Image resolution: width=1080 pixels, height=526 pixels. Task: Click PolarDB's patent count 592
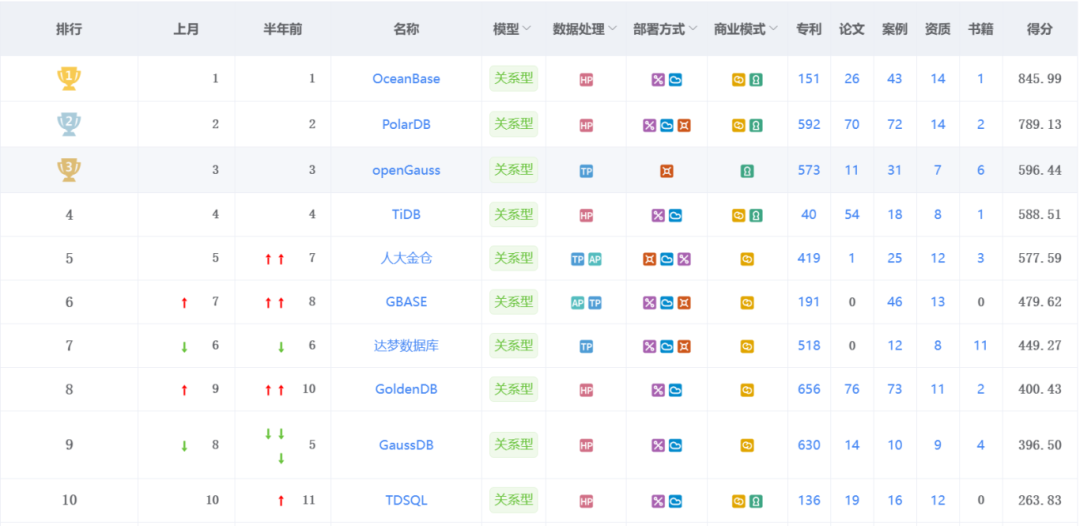pyautogui.click(x=809, y=125)
